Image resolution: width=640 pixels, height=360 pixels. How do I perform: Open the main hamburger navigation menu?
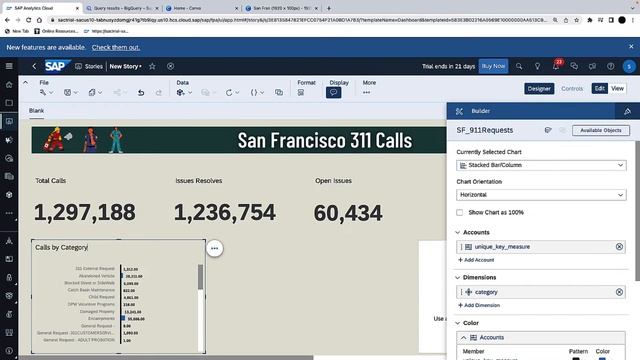tap(9, 66)
